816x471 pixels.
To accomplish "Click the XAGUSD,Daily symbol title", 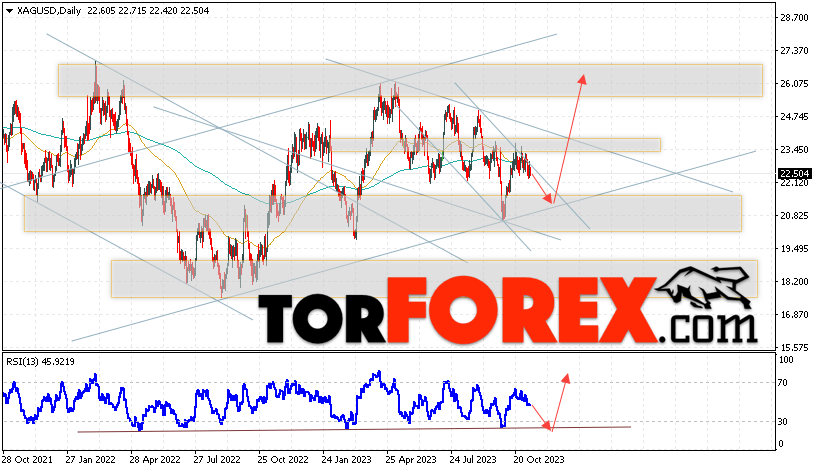I will [49, 11].
